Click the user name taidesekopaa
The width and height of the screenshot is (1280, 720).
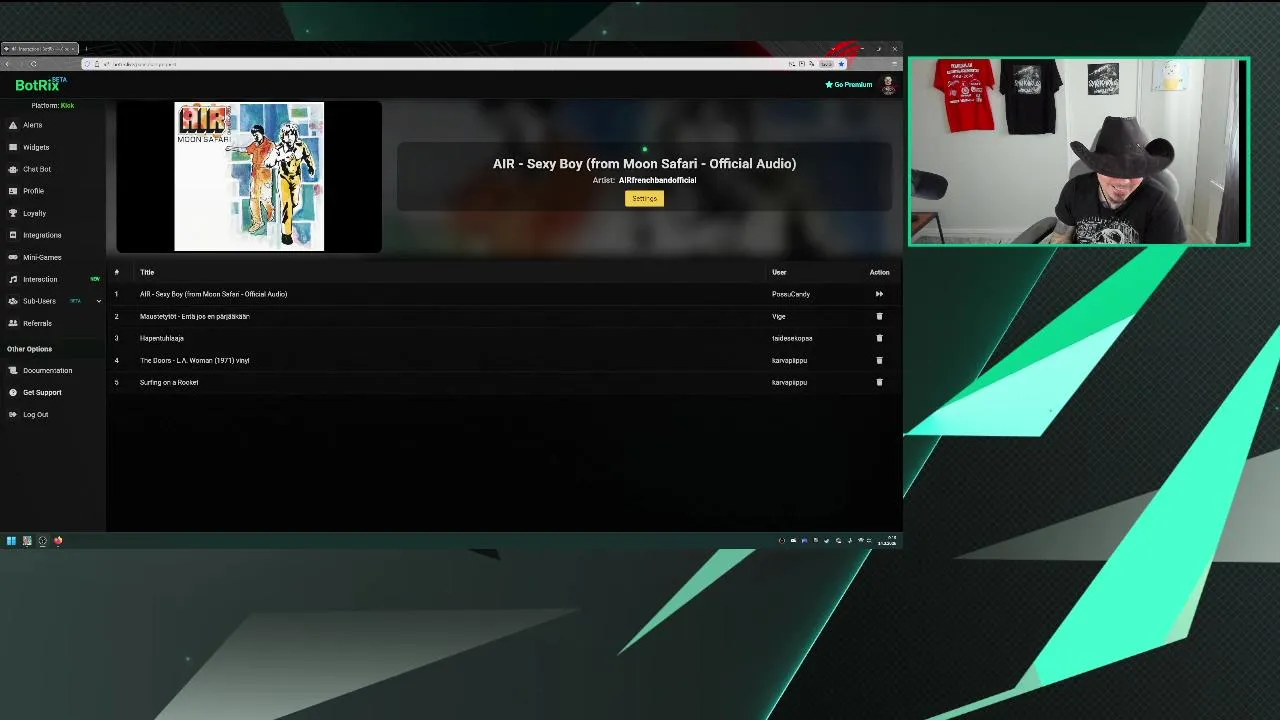[x=792, y=338]
